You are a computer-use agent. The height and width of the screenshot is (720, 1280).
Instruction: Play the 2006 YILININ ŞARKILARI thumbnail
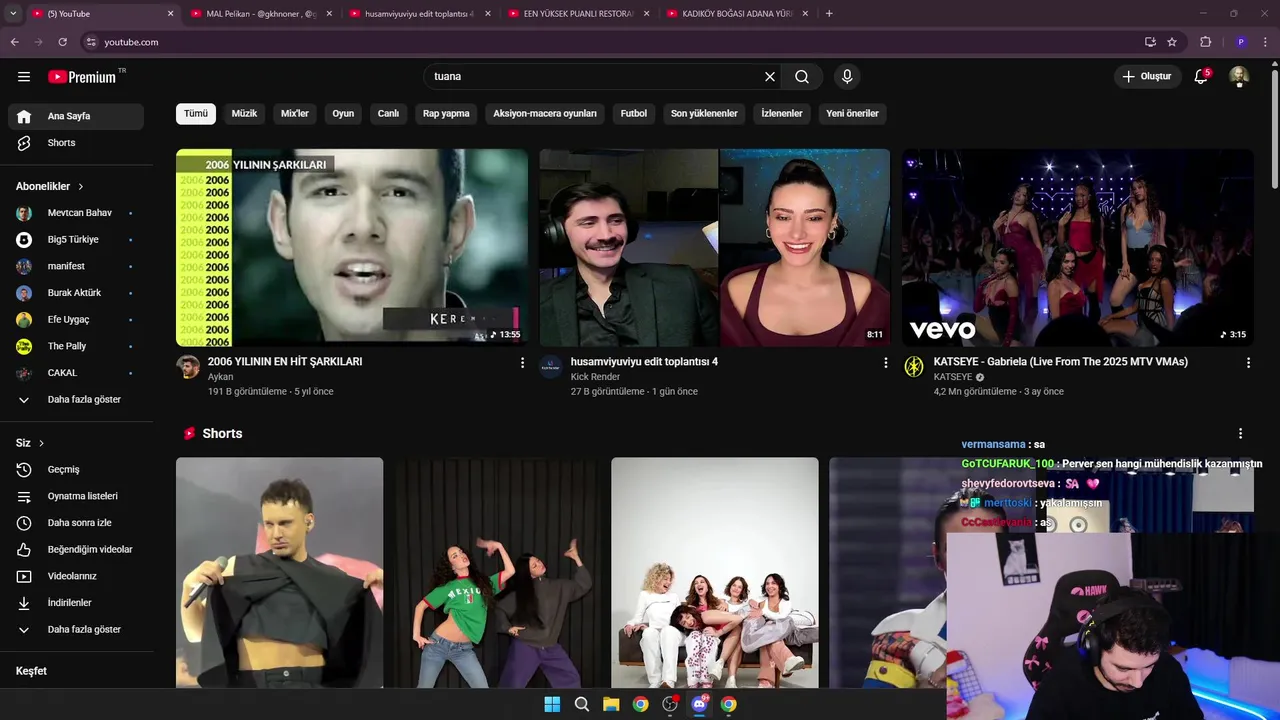[352, 248]
